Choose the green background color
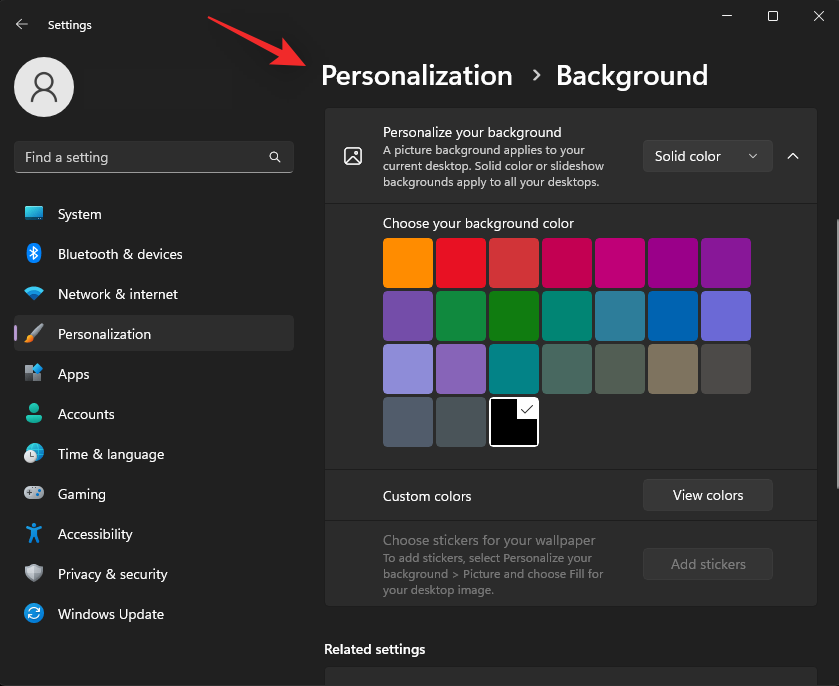The image size is (839, 686). pos(460,316)
